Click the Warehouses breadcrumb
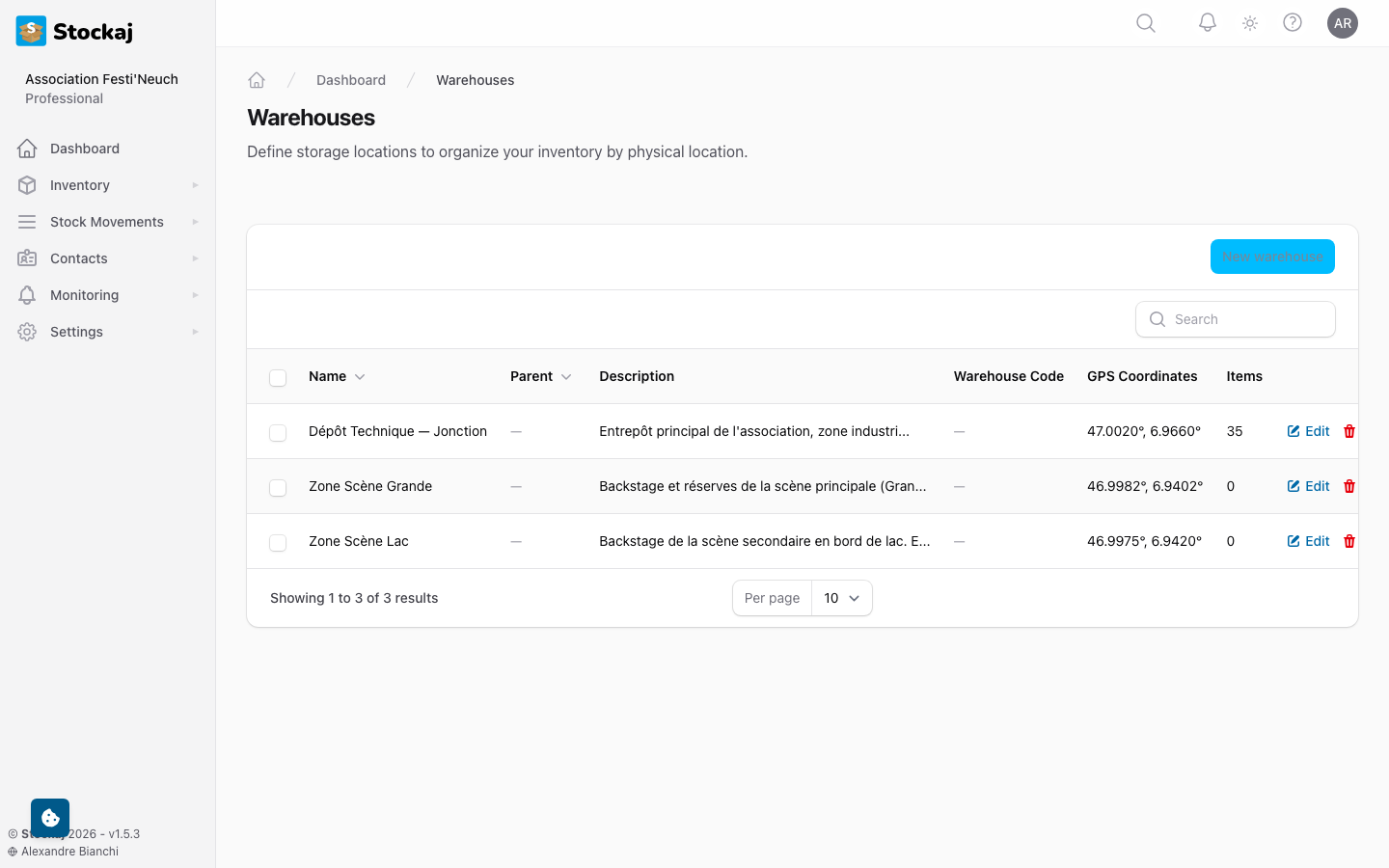Screen dimensions: 1389x868 (x=476, y=80)
